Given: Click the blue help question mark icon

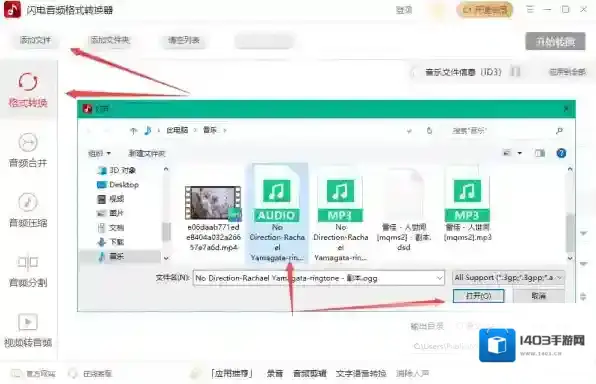Looking at the screenshot, I should (561, 153).
